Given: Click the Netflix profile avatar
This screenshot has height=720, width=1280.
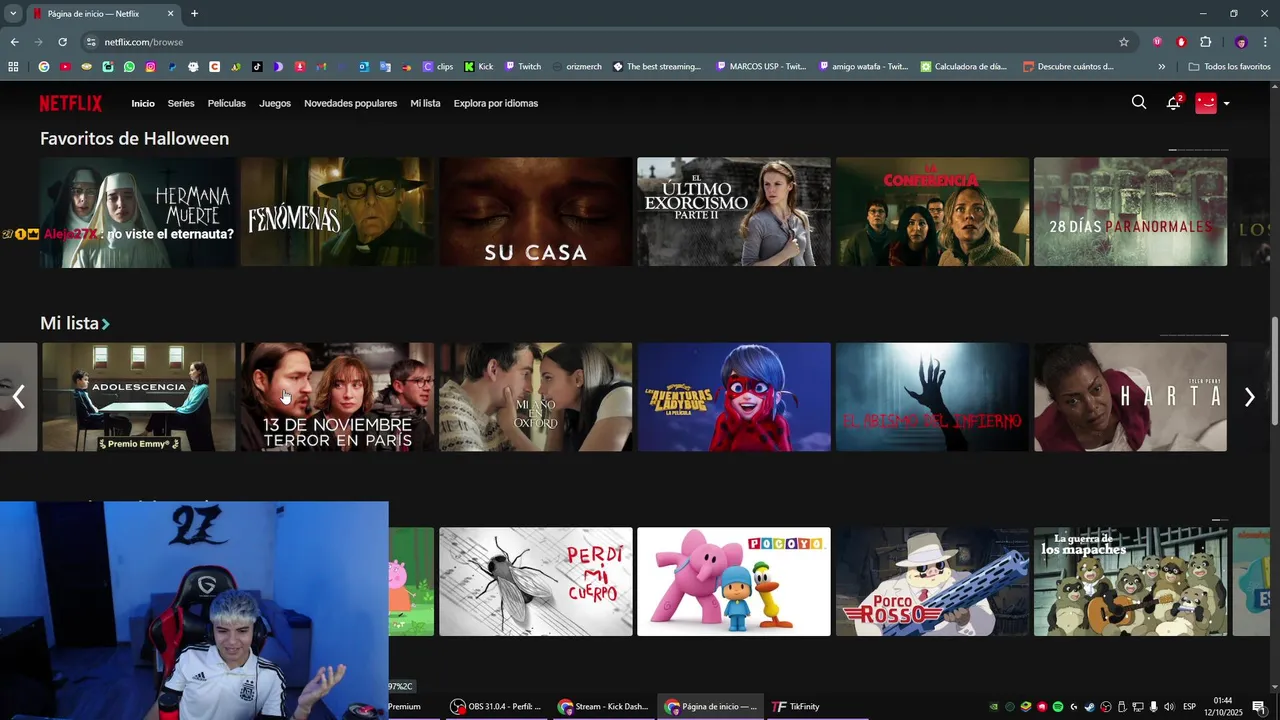Looking at the screenshot, I should click(x=1206, y=103).
